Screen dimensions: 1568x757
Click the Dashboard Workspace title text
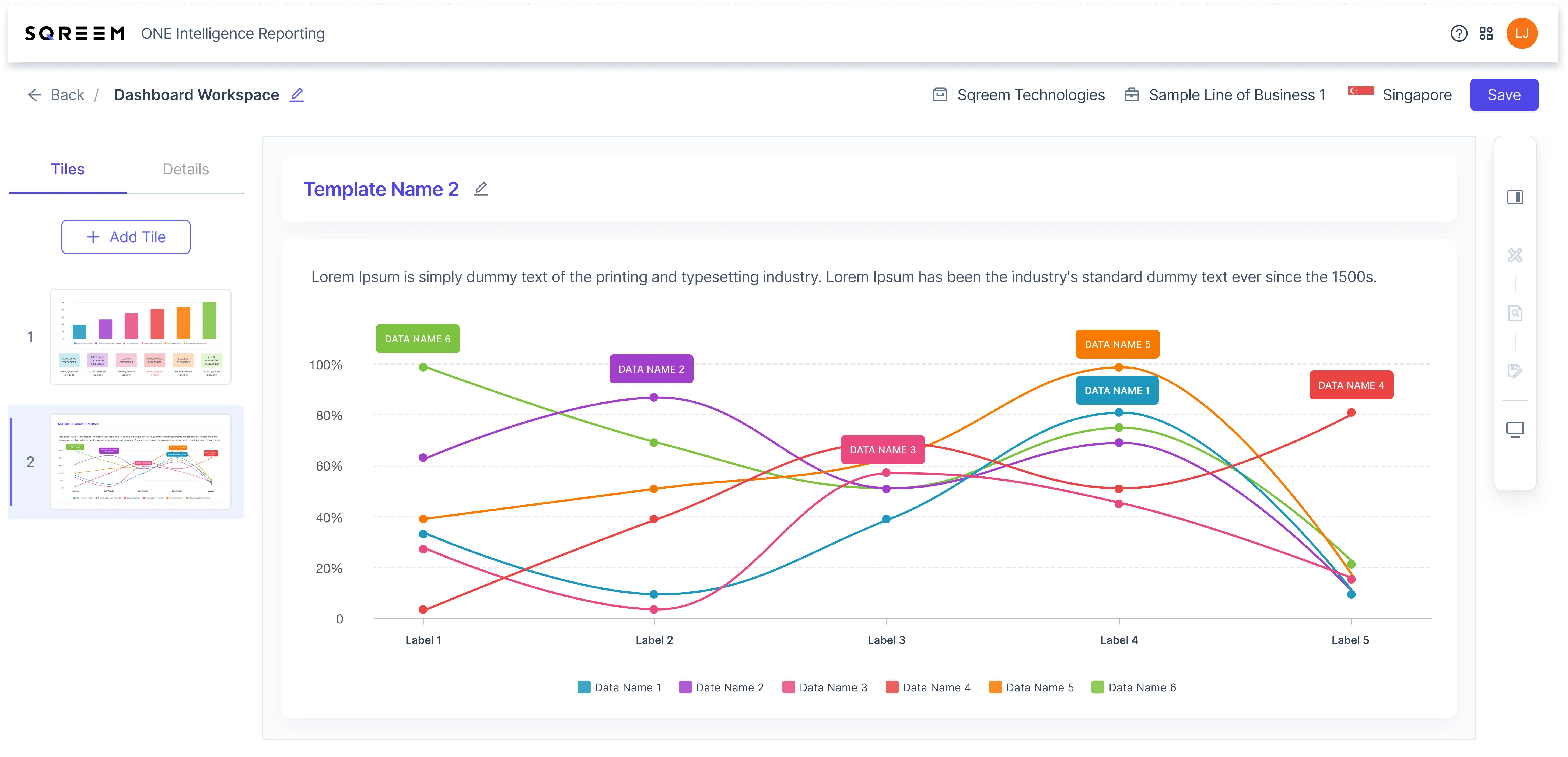pyautogui.click(x=197, y=95)
